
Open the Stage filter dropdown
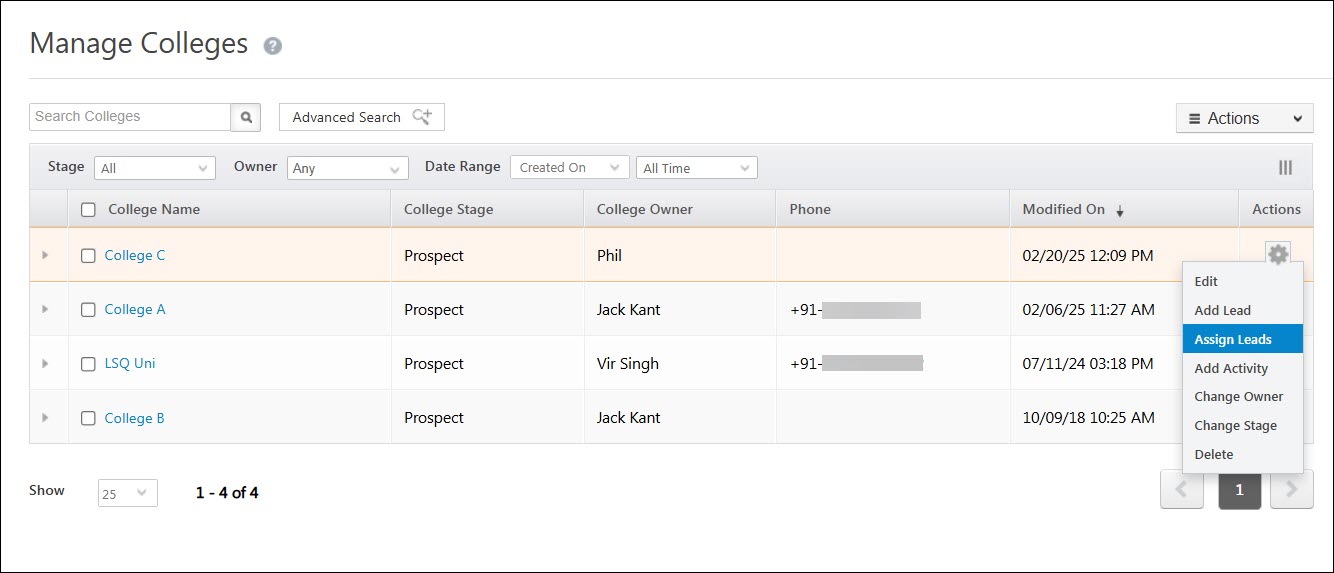[x=155, y=168]
